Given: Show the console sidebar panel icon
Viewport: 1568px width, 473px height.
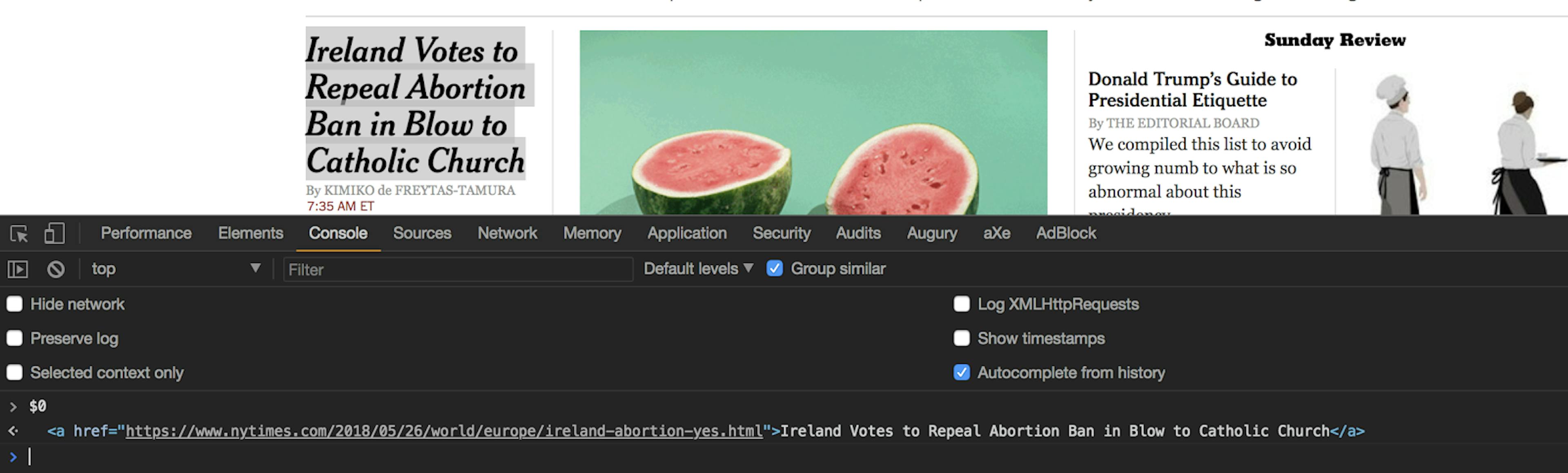Looking at the screenshot, I should 18,269.
